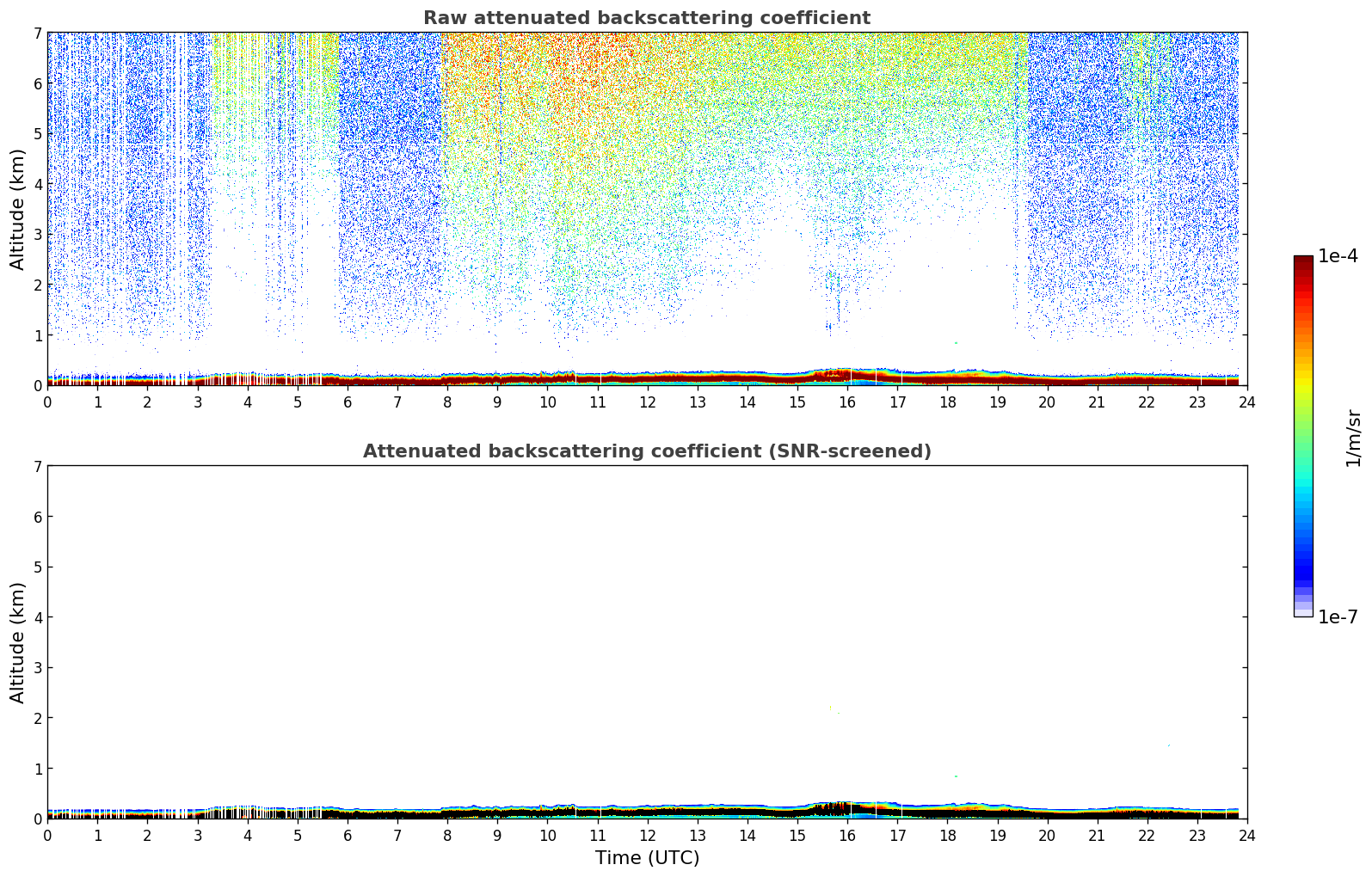The image size is (1372, 877).
Task: Click inside the SNR-screened plot area
Action: 647,642
